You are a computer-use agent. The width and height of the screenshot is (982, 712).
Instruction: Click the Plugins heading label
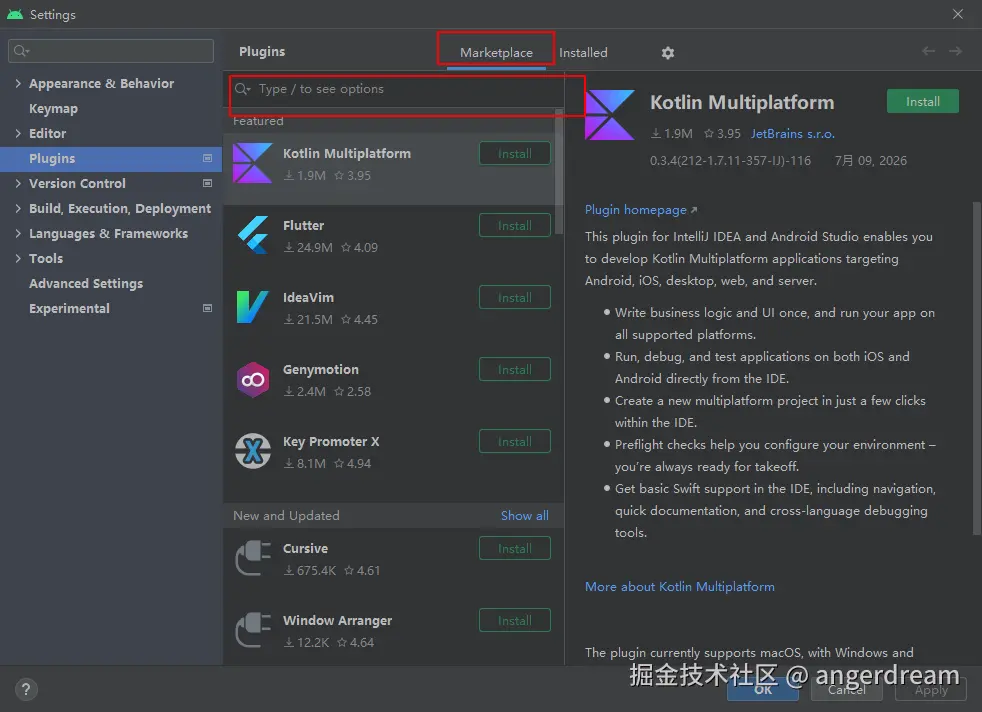coord(262,51)
